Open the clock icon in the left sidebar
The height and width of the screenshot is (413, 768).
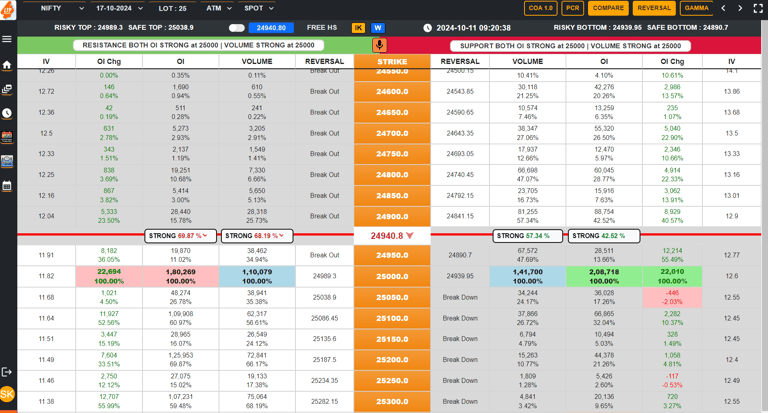(x=7, y=113)
